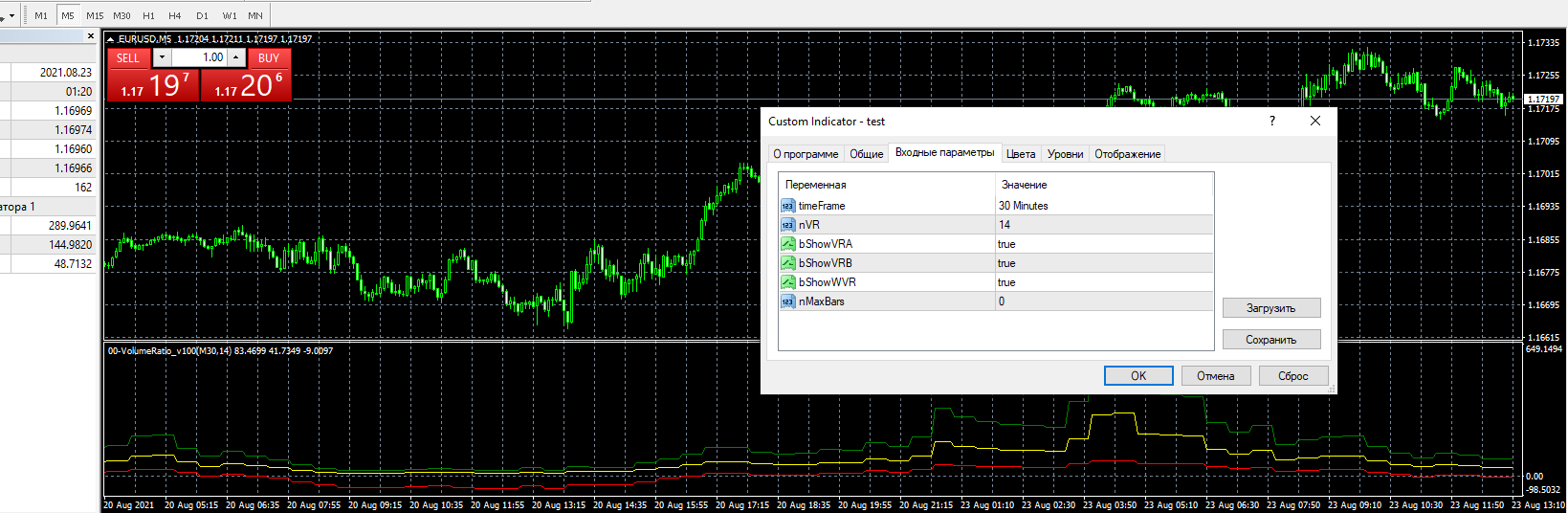Screen dimensions: 1568x513
Task: Select the timeFrame variable name
Action: point(822,206)
